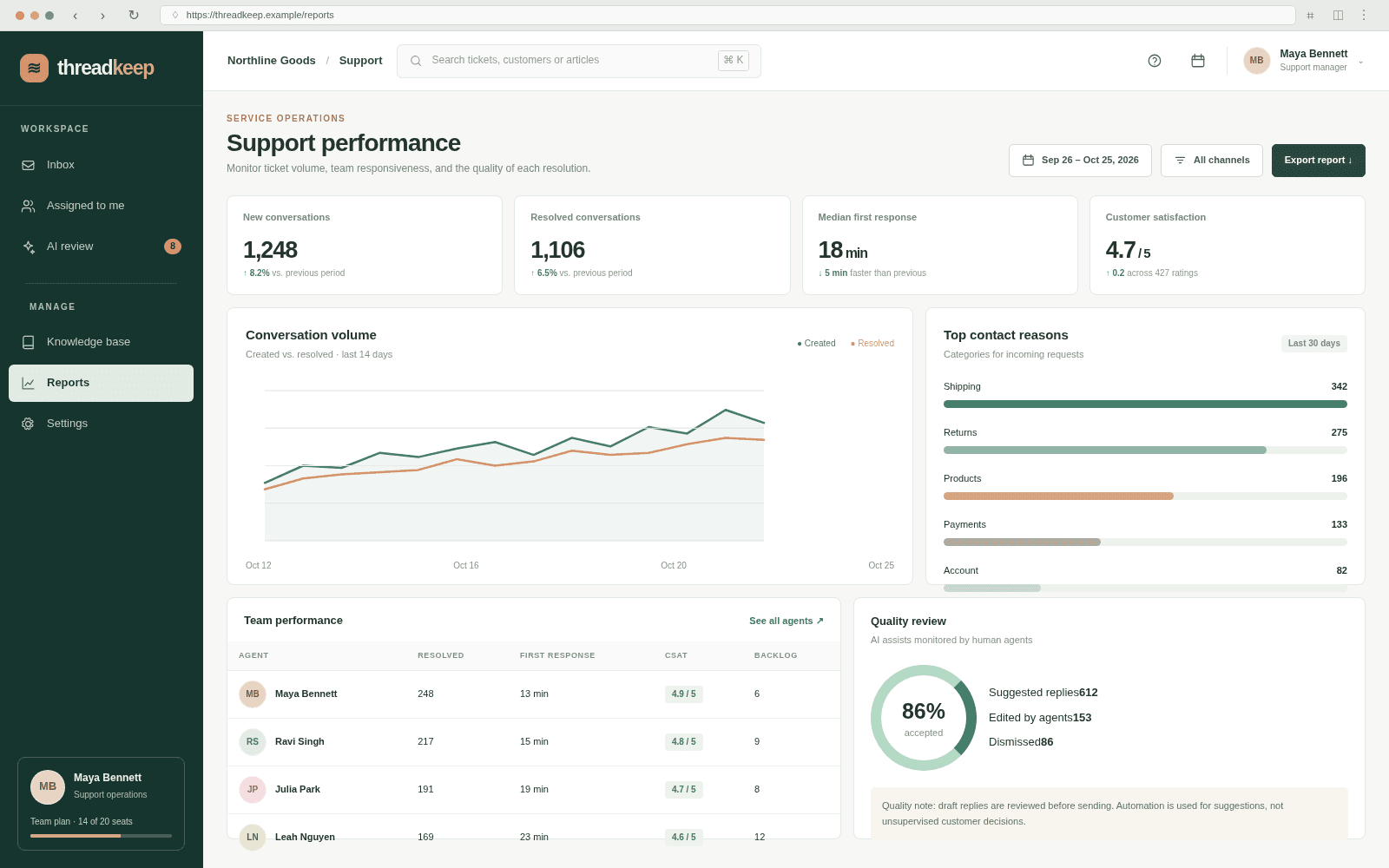This screenshot has width=1389, height=868.
Task: Click Julia Park's 4.7 / 5 CSAT badge
Action: tap(683, 790)
